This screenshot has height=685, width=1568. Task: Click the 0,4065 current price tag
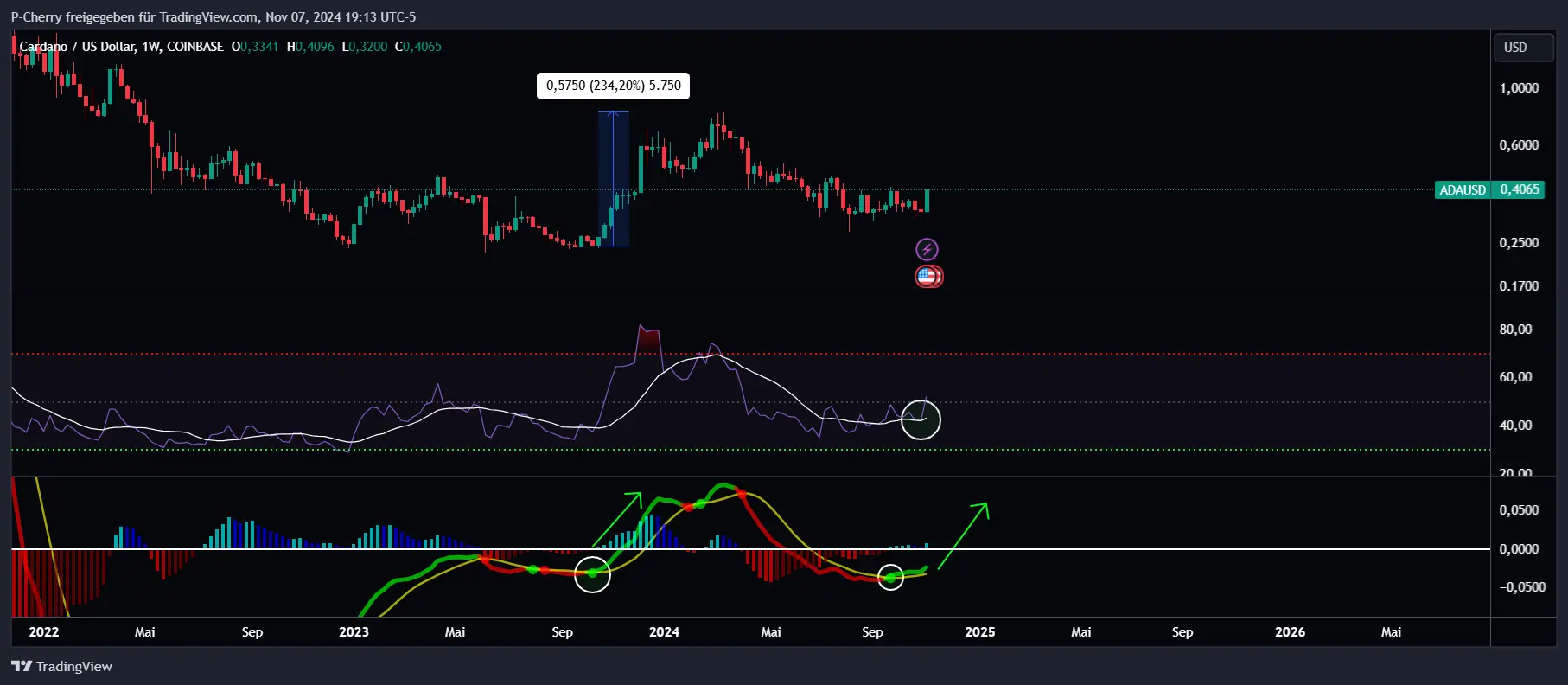click(x=1519, y=189)
